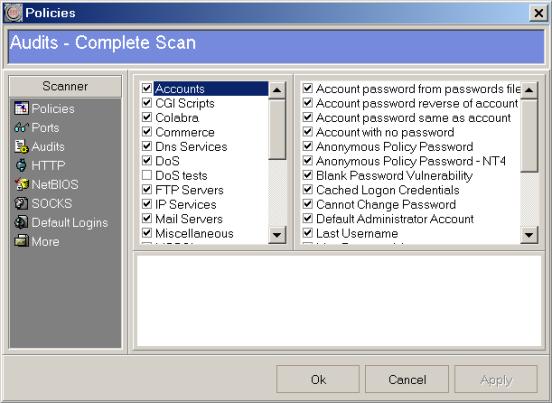Open the Default Logins icon
The height and width of the screenshot is (403, 552).
coord(21,222)
